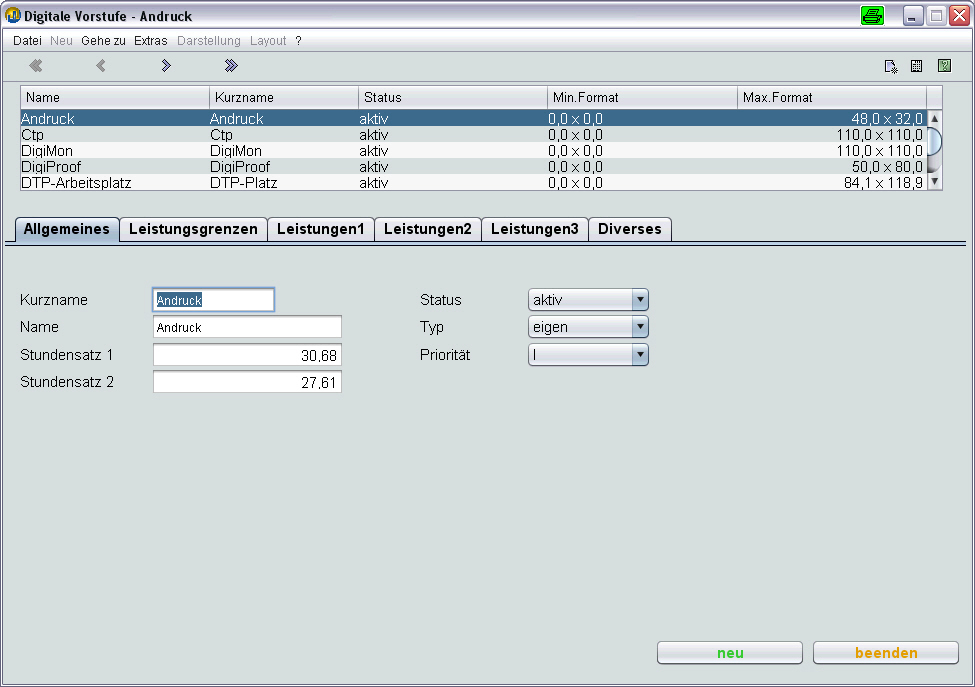Open the Leistungen2 tab
The width and height of the screenshot is (975, 687).
tap(428, 229)
